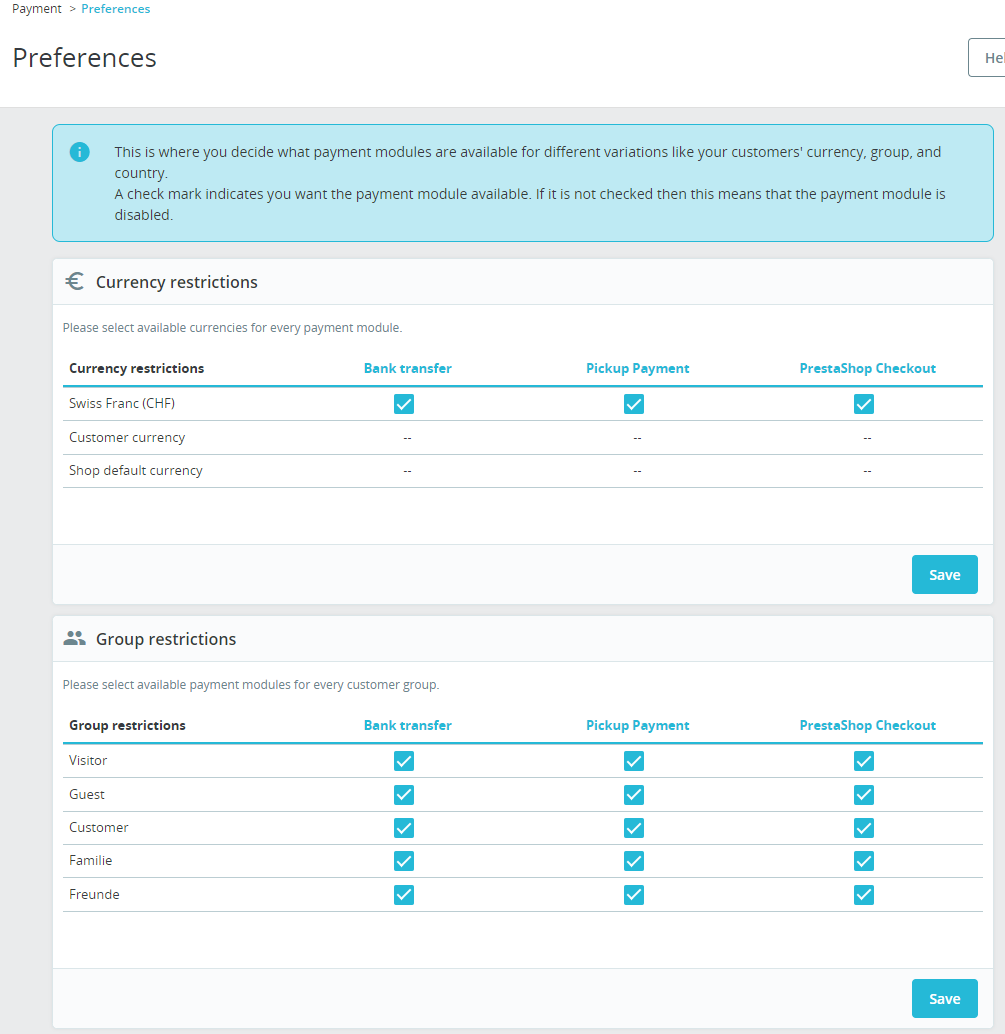1005x1034 pixels.
Task: Uncheck PrestaShop Checkout for the Familie group
Action: (x=863, y=861)
